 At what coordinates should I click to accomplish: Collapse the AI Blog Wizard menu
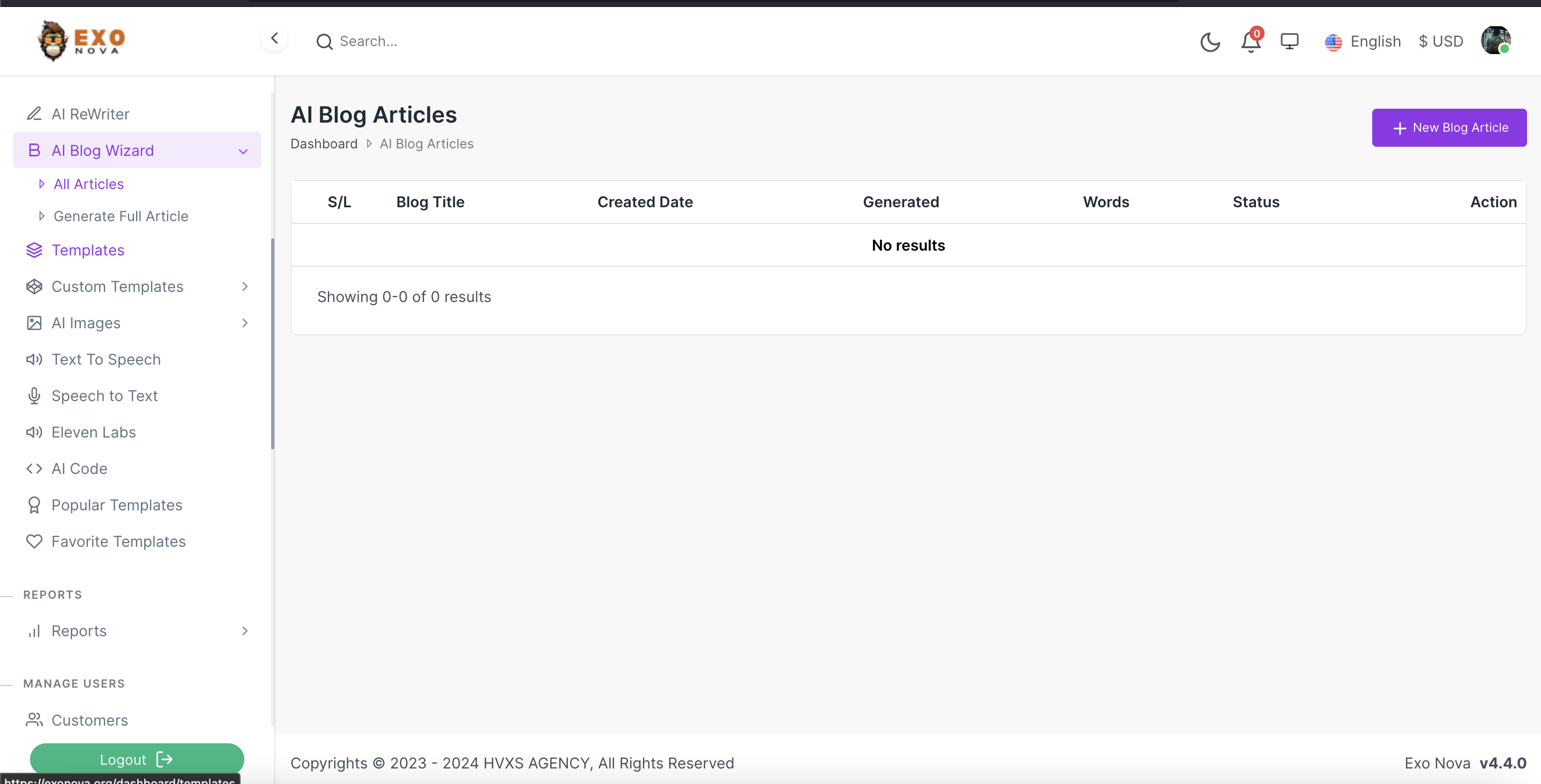point(243,150)
